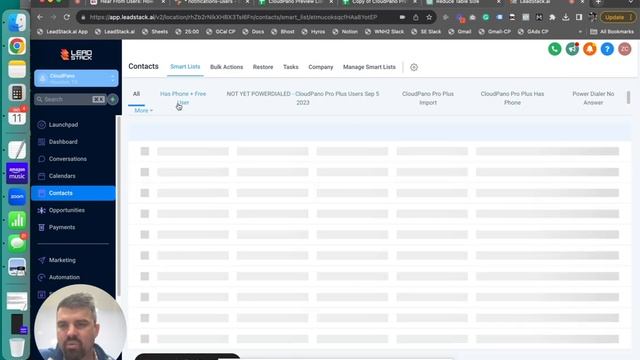The height and width of the screenshot is (360, 640).
Task: Click the browser back arrow
Action: 40,17
